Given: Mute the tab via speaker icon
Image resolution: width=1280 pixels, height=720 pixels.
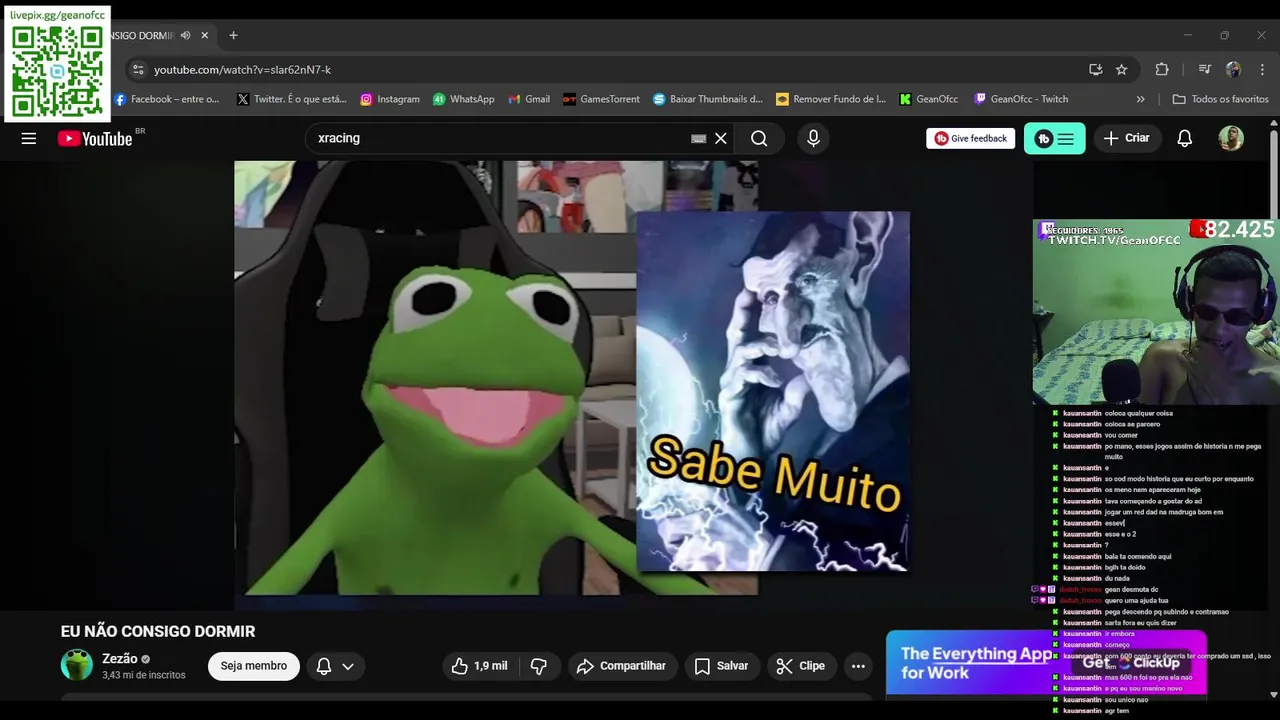Looking at the screenshot, I should tap(185, 35).
